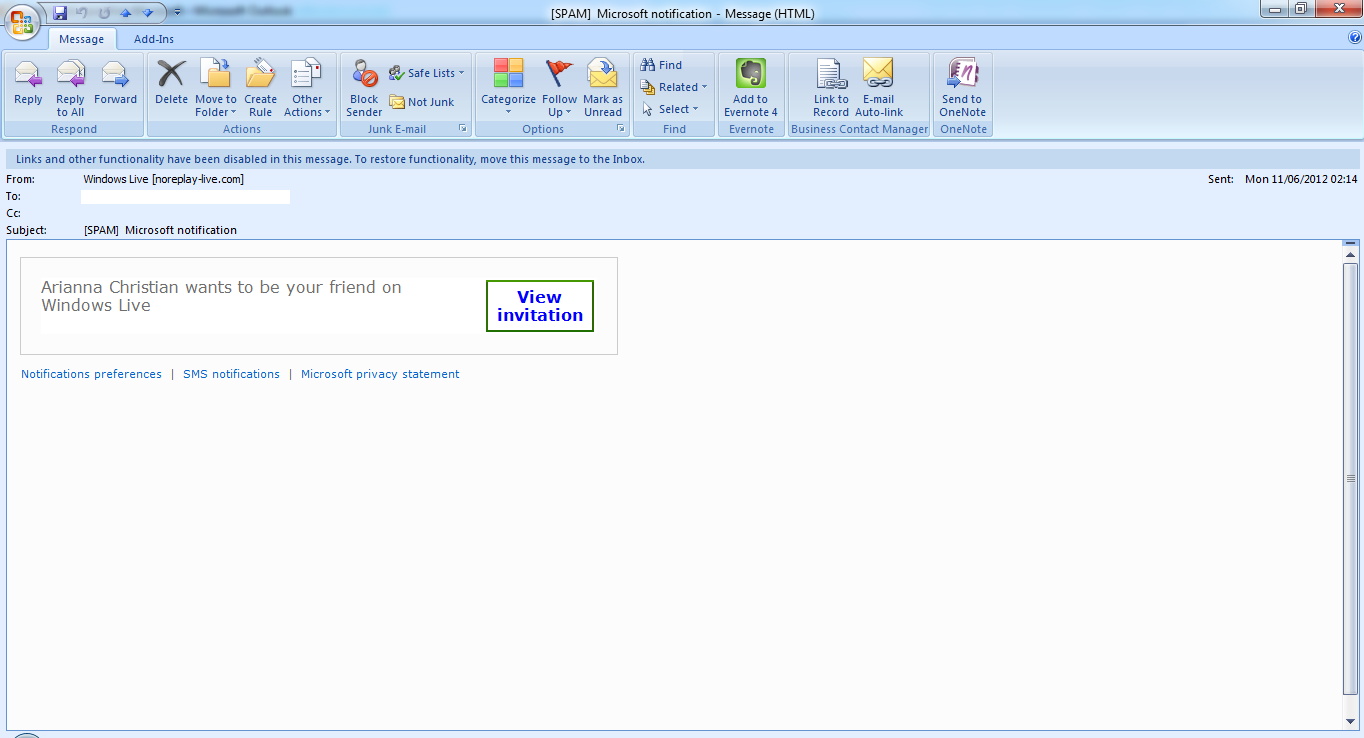The height and width of the screenshot is (738, 1364).
Task: Click the Redo icon in quick access toolbar
Action: pyautogui.click(x=104, y=13)
